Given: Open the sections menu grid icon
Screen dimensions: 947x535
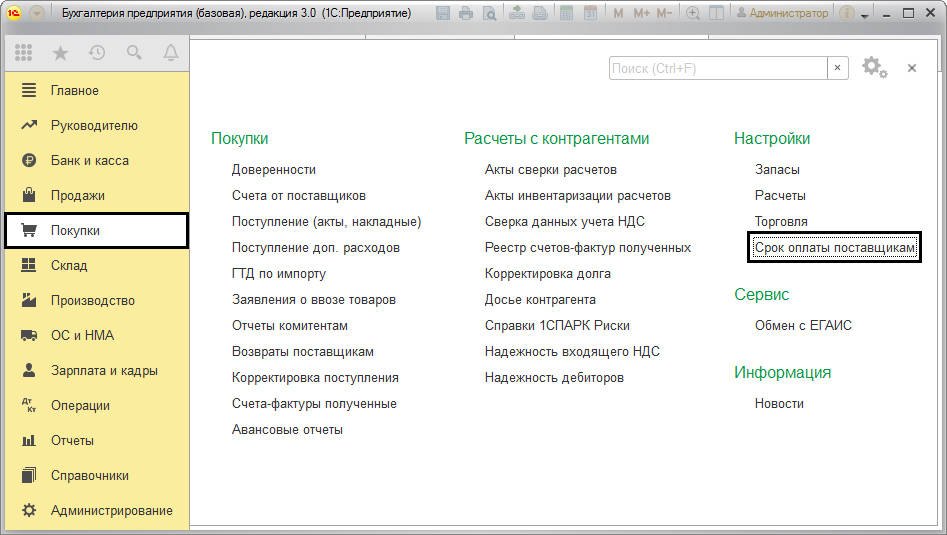Looking at the screenshot, I should (24, 53).
